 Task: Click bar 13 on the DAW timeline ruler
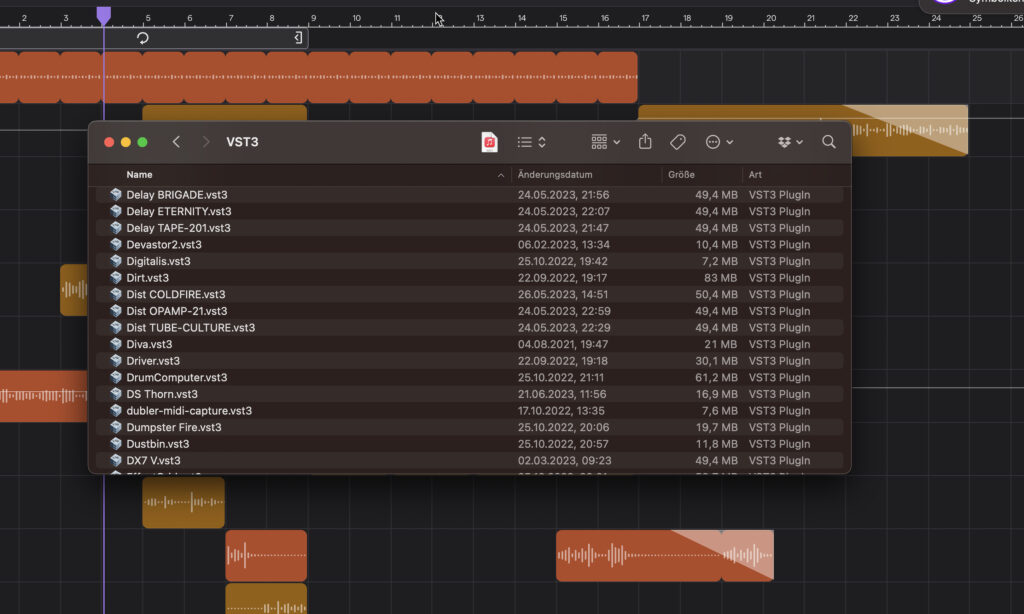point(480,18)
